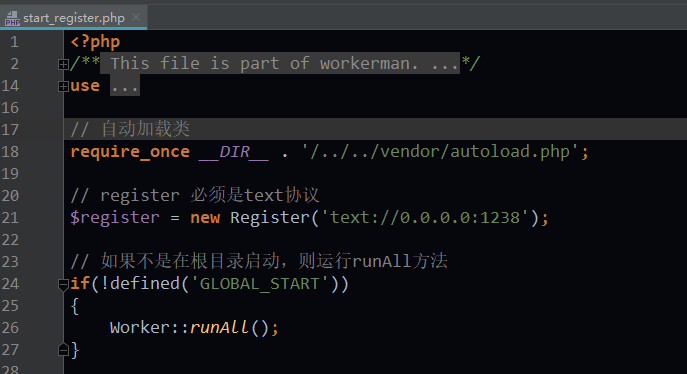Click the '<?php' opening tag
This screenshot has width=687, height=374.
95,42
